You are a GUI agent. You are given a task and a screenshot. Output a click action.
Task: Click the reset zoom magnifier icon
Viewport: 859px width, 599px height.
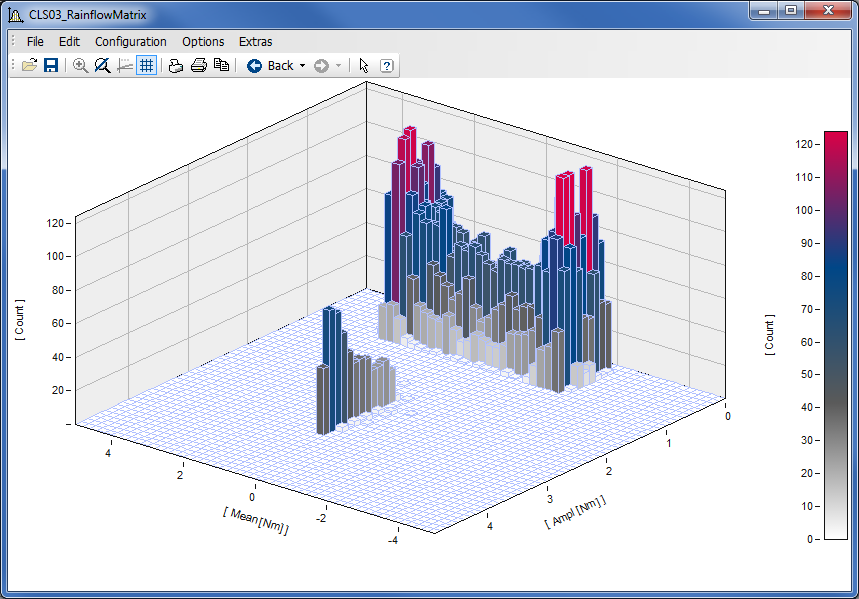[x=102, y=66]
